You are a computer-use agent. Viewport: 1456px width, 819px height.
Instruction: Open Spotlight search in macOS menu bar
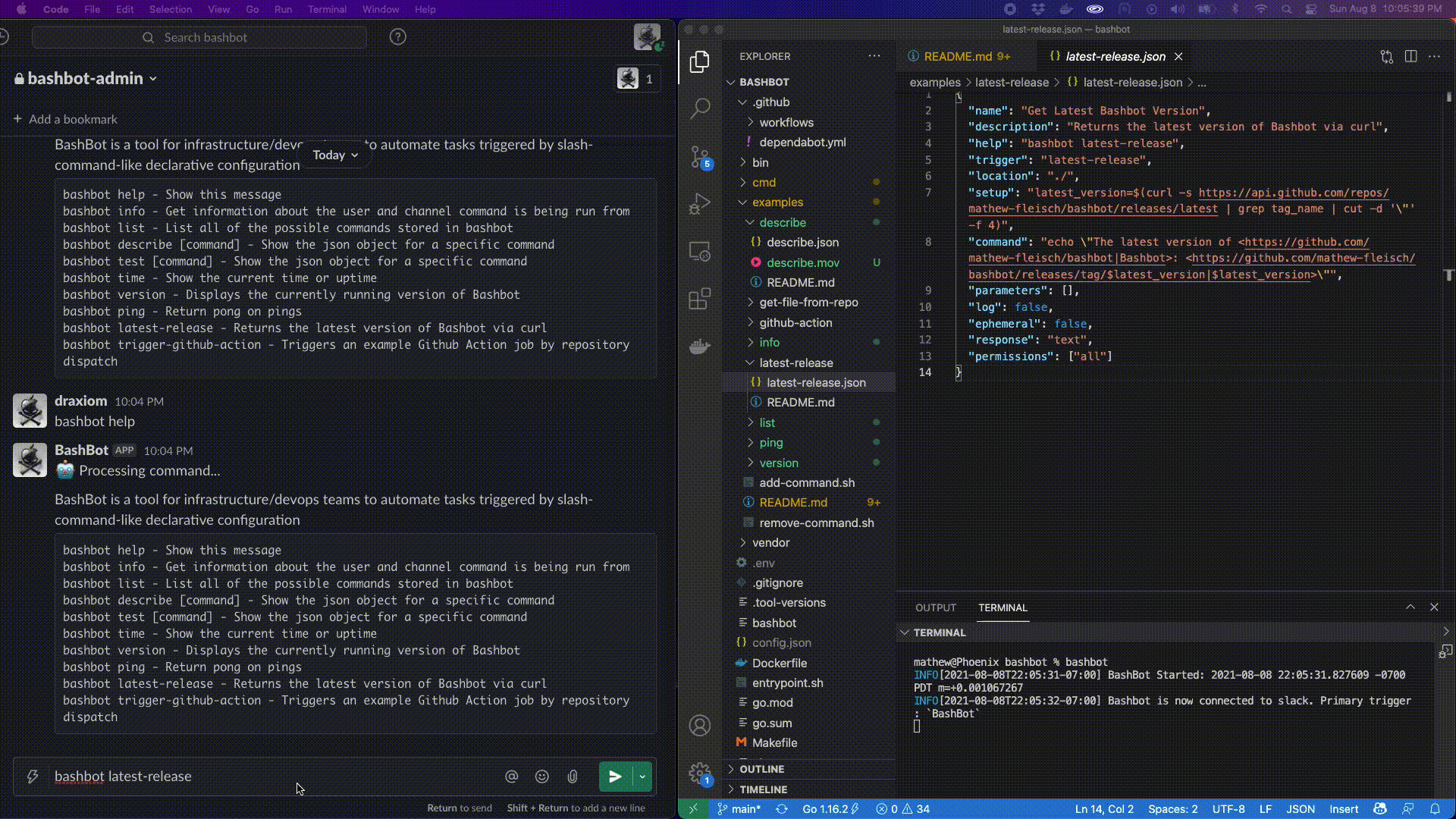pos(1287,9)
